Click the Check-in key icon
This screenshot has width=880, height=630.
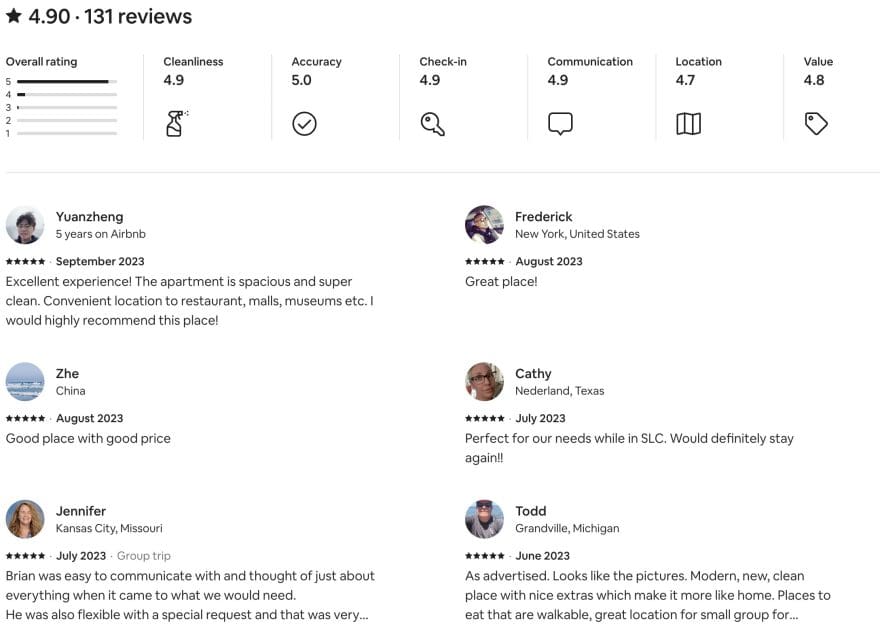coord(433,124)
